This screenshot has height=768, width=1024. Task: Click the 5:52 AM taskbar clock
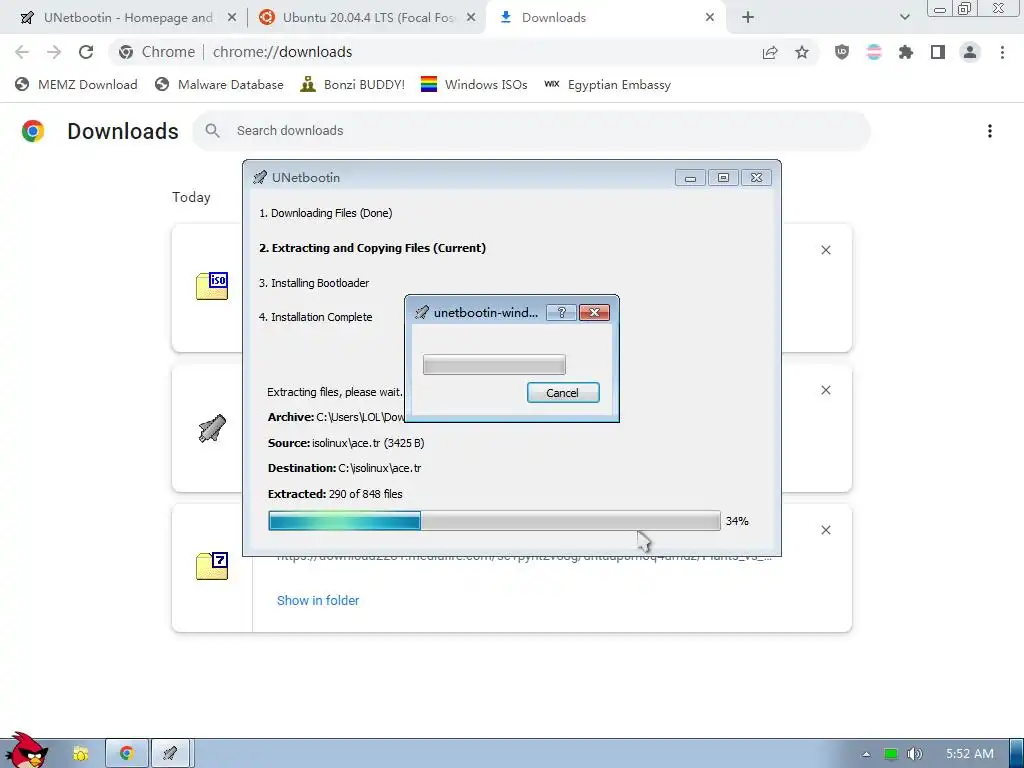pyautogui.click(x=970, y=754)
